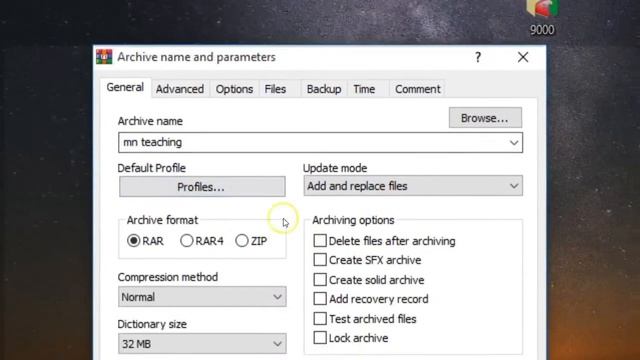Open the Advanced tab
The image size is (640, 360).
point(180,89)
